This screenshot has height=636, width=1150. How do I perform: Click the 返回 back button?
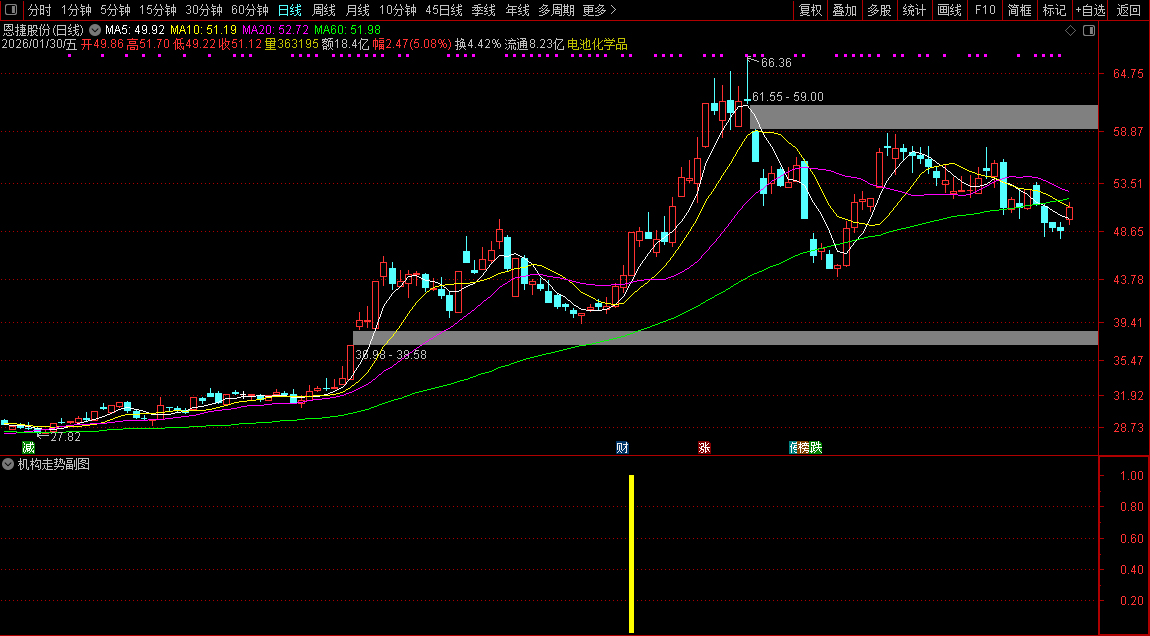click(x=1129, y=10)
